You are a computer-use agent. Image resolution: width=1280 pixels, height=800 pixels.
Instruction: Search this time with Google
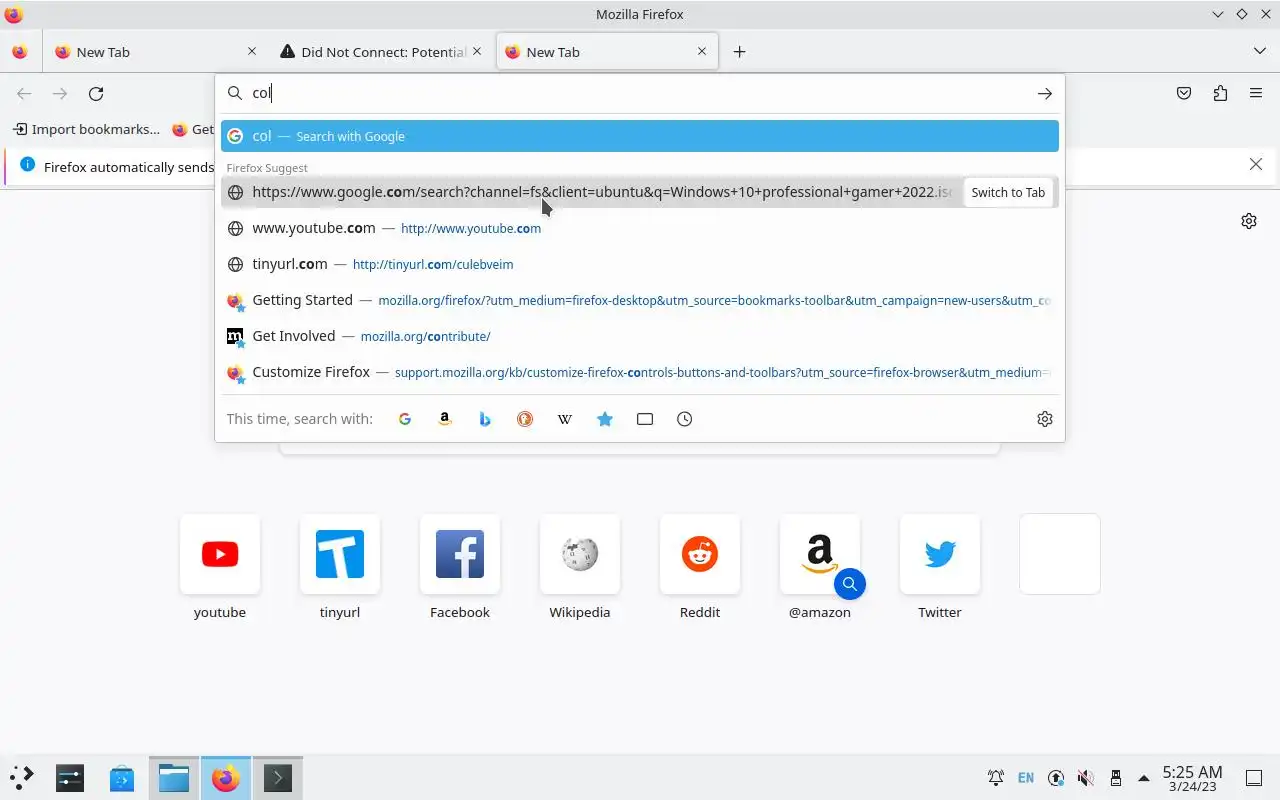pos(405,419)
